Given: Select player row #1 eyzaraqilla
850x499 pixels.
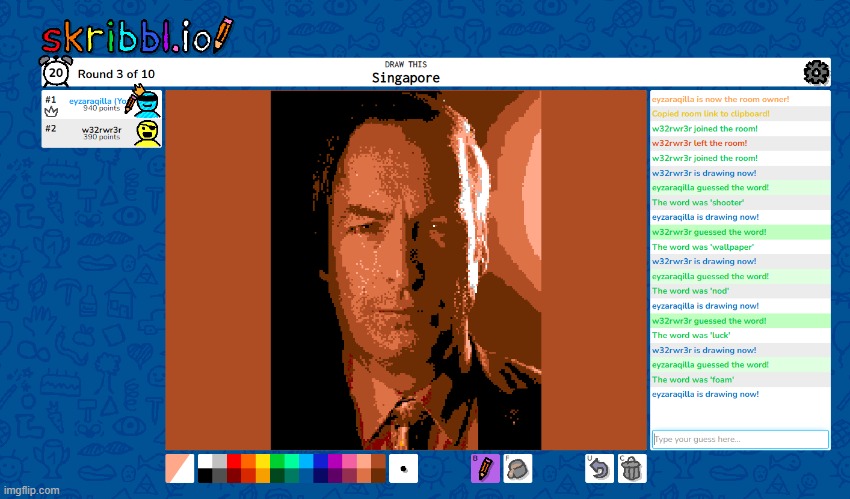Looking at the screenshot, I should (x=101, y=104).
